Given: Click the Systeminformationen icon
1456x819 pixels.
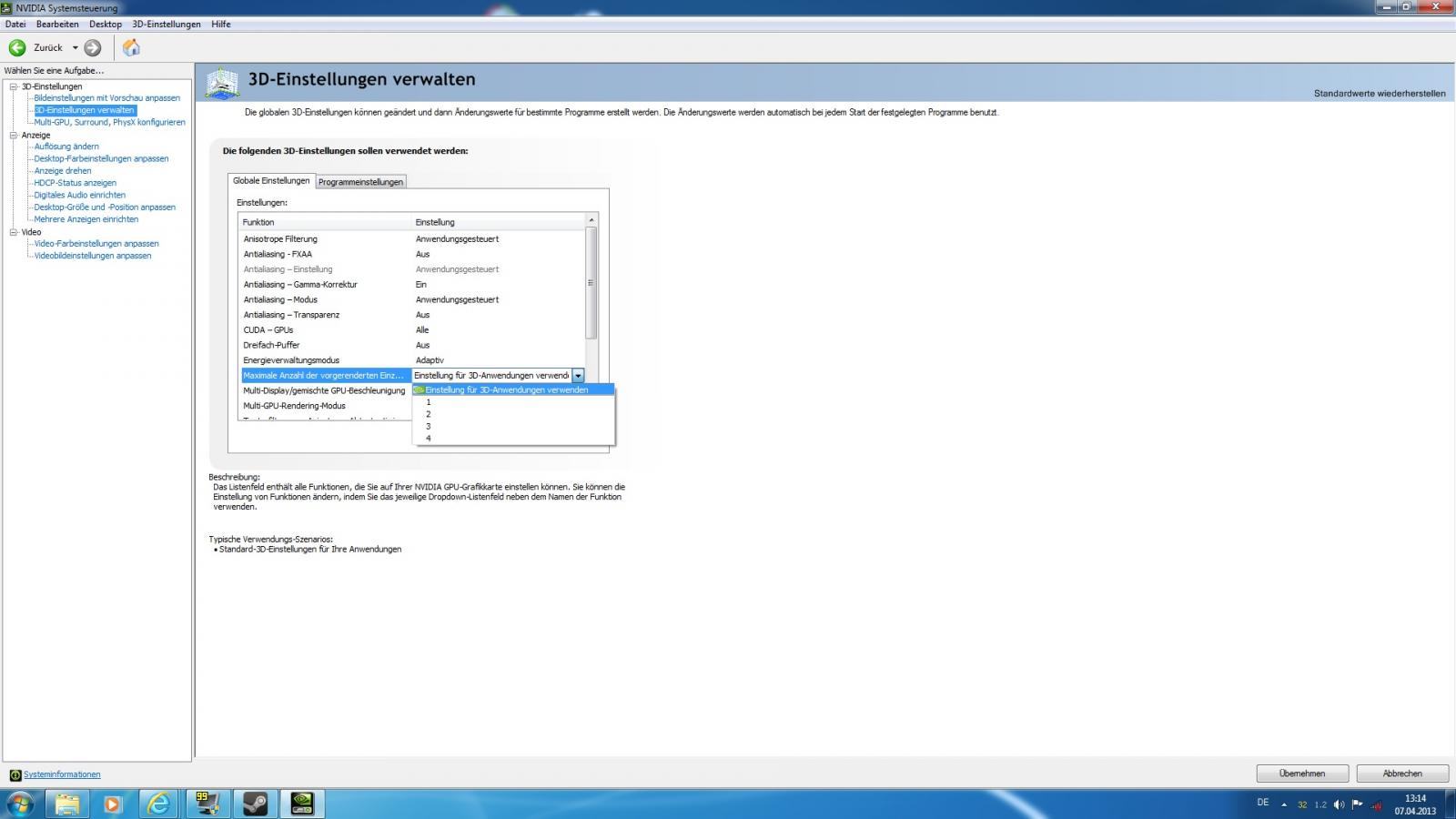Looking at the screenshot, I should click(15, 775).
